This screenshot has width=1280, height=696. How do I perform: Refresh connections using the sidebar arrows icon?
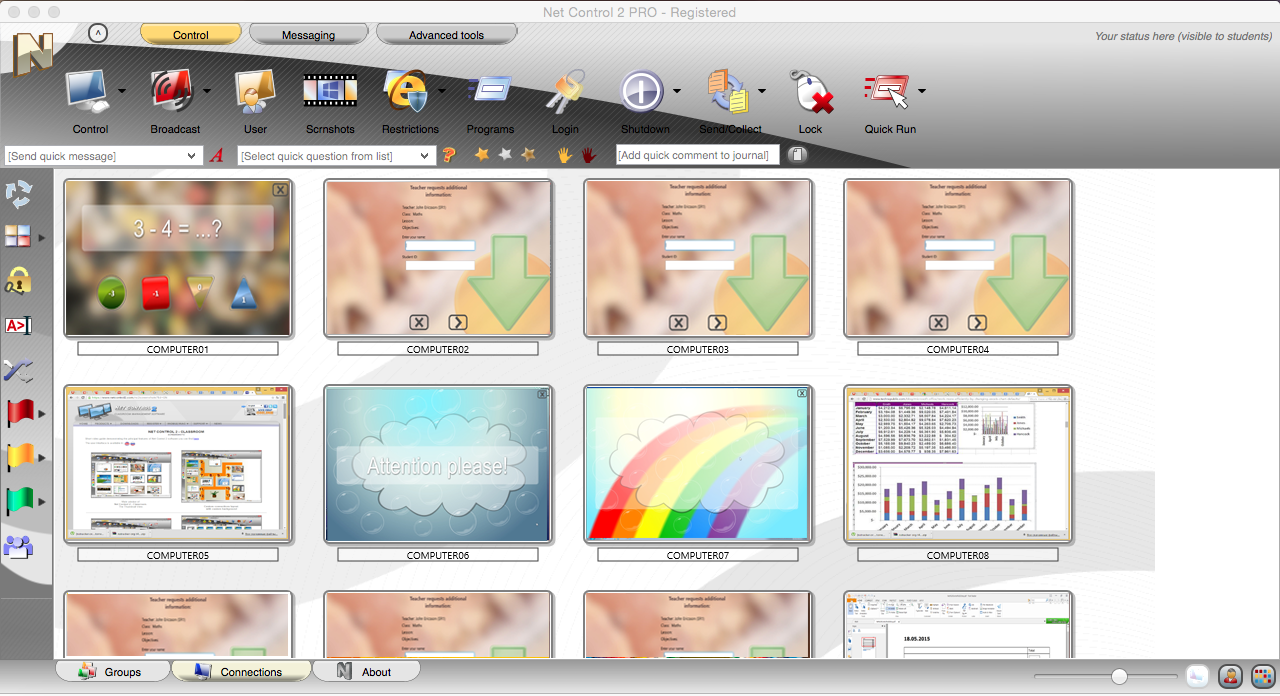(x=19, y=194)
